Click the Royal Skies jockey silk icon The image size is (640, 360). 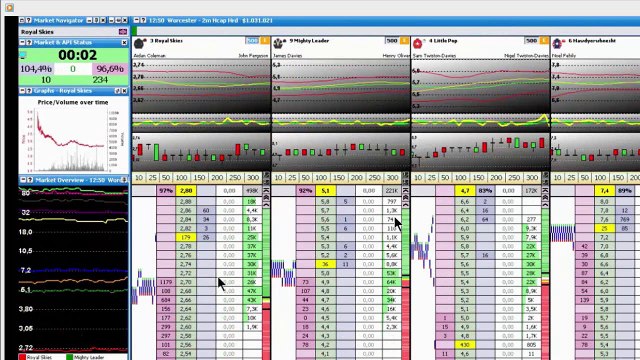(139, 43)
